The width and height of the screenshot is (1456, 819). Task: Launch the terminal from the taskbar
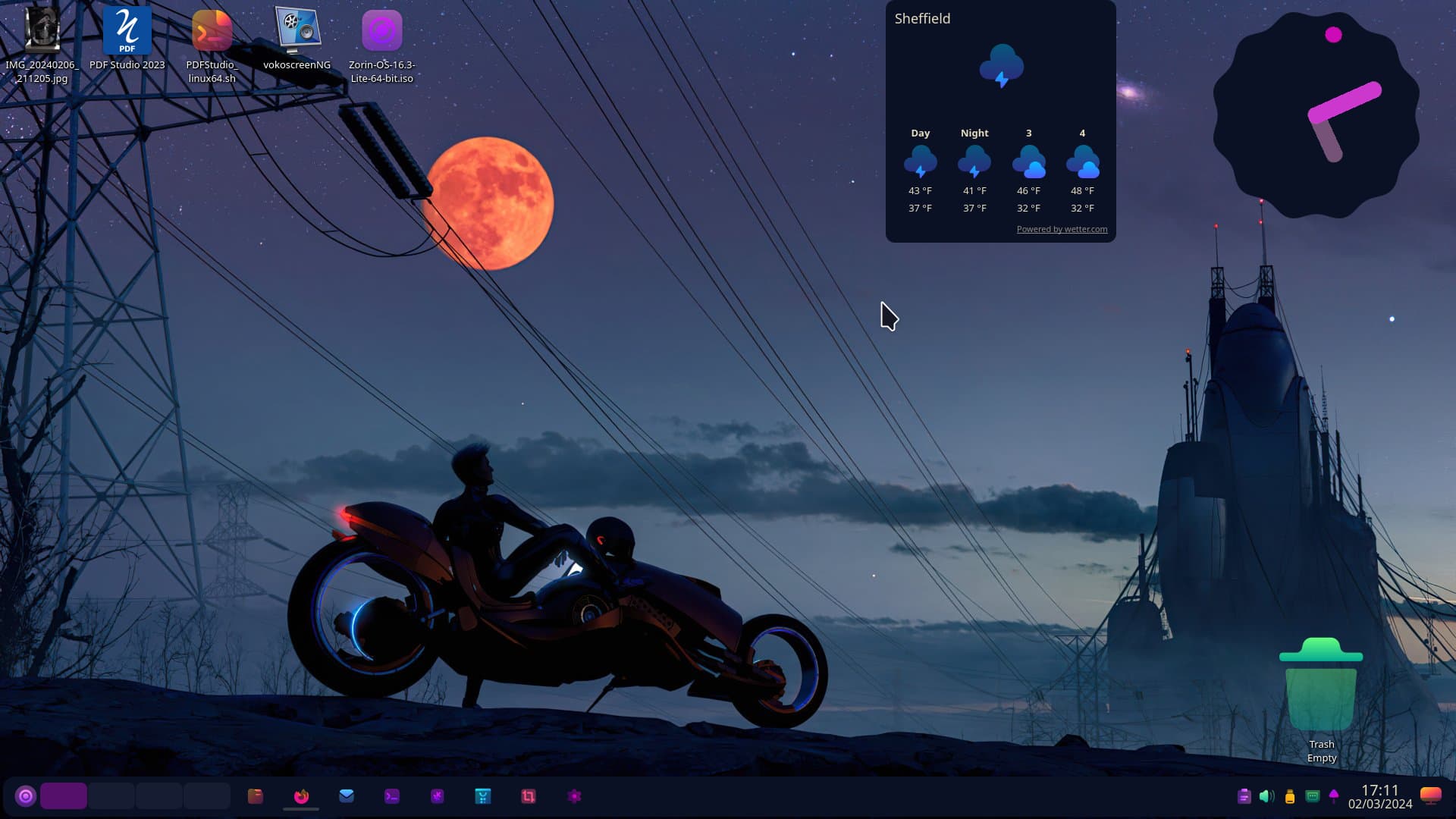coord(392,796)
